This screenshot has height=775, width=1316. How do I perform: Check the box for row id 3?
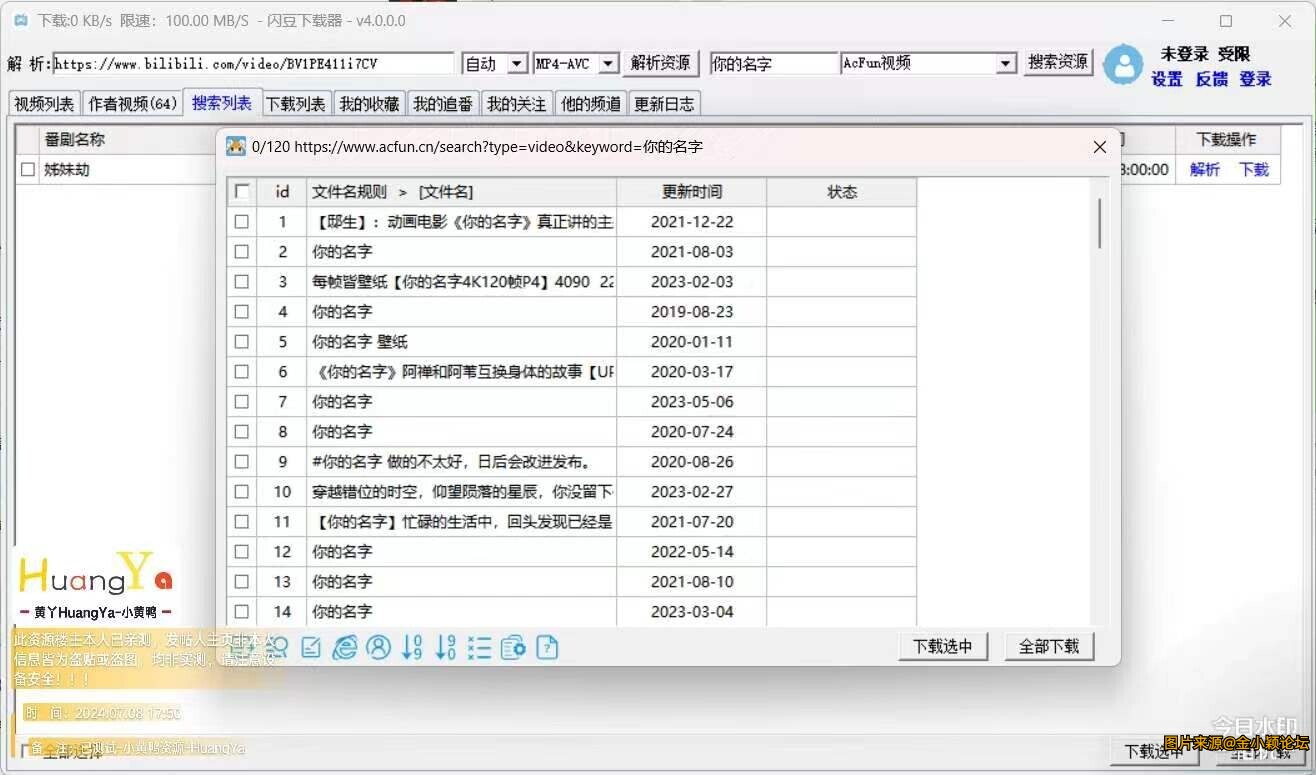pyautogui.click(x=242, y=282)
